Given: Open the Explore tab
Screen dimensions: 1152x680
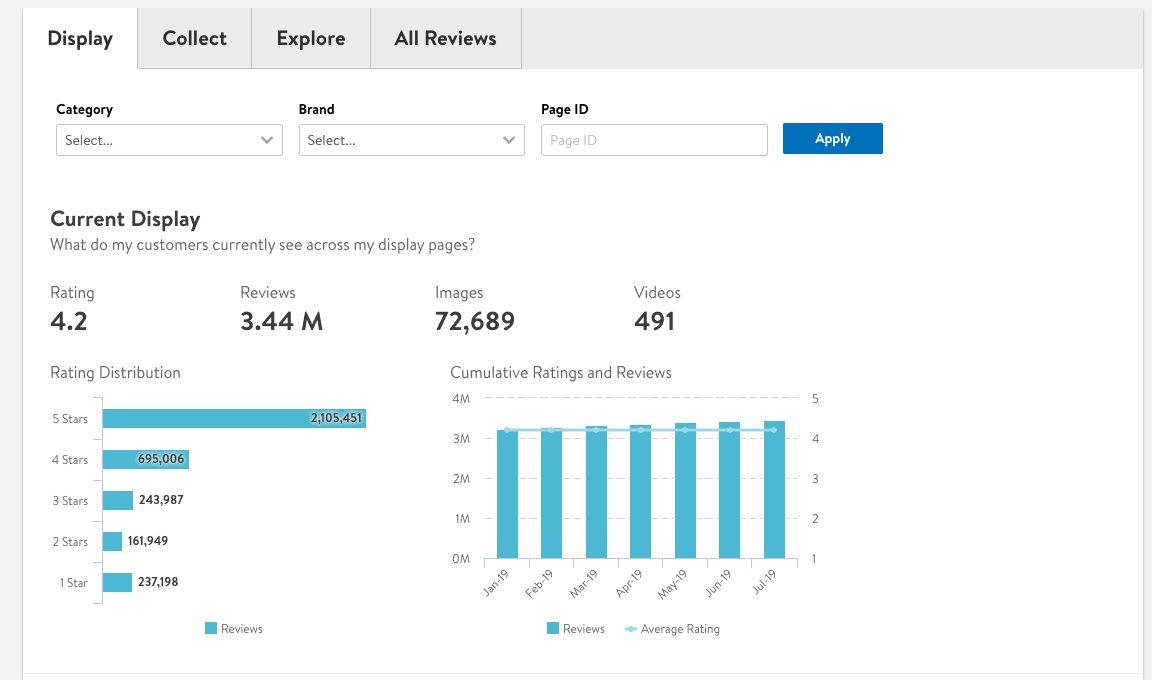Looking at the screenshot, I should pos(310,38).
